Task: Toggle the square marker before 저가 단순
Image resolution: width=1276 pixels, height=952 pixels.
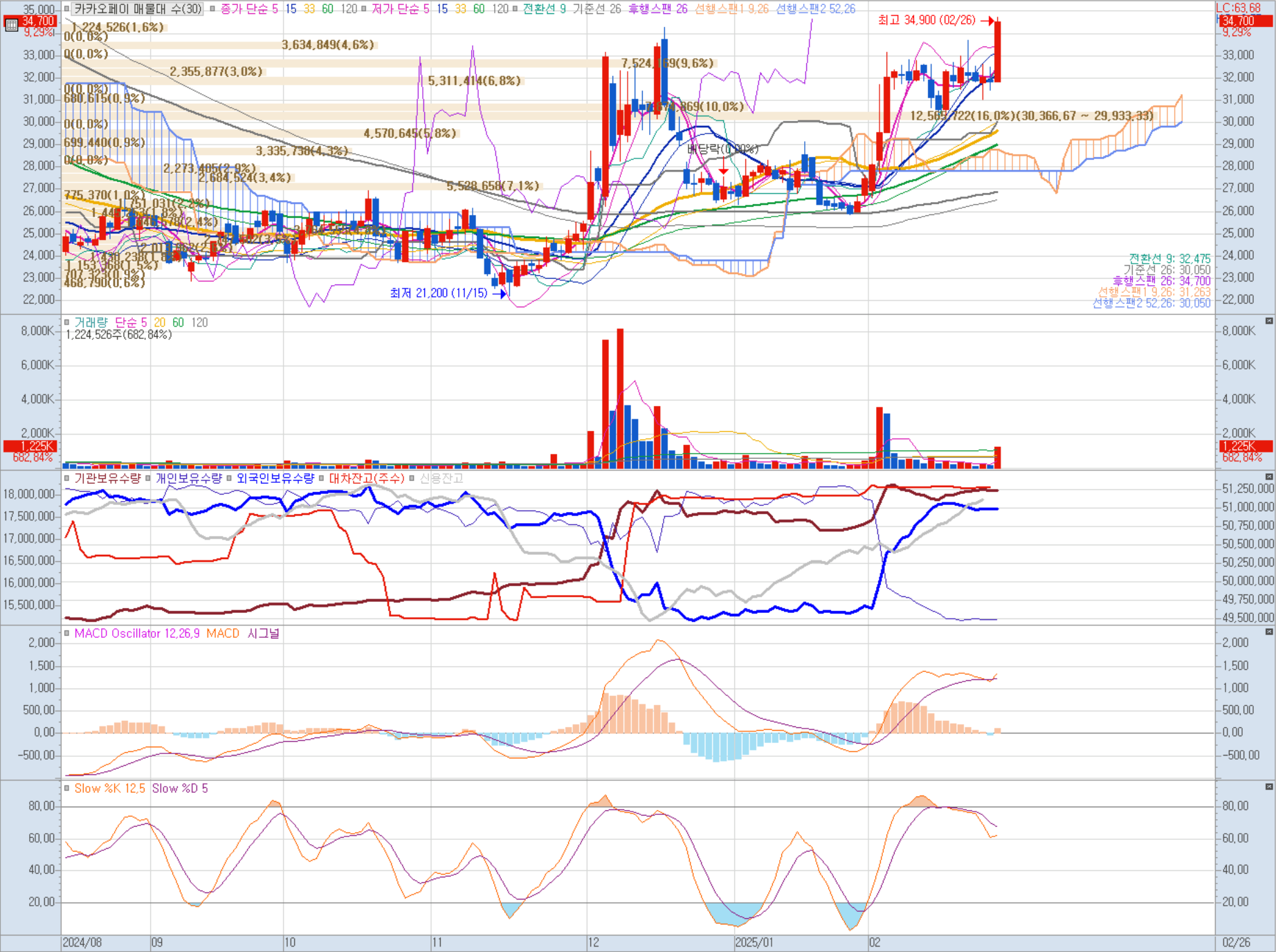Action: coord(364,9)
